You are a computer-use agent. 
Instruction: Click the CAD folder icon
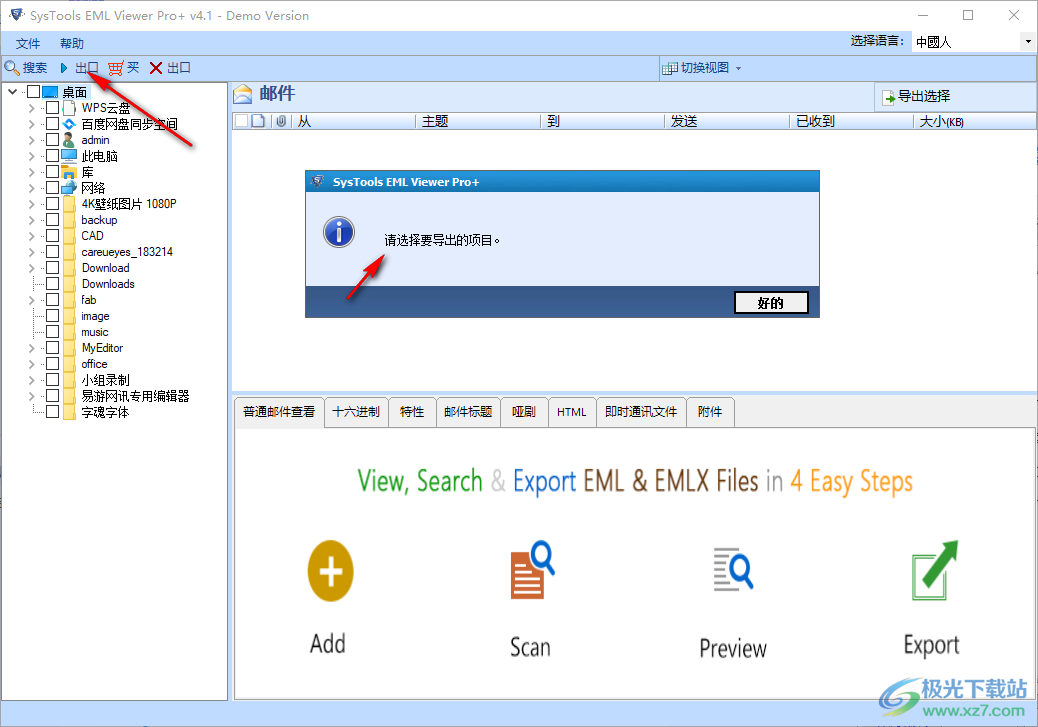click(x=70, y=236)
